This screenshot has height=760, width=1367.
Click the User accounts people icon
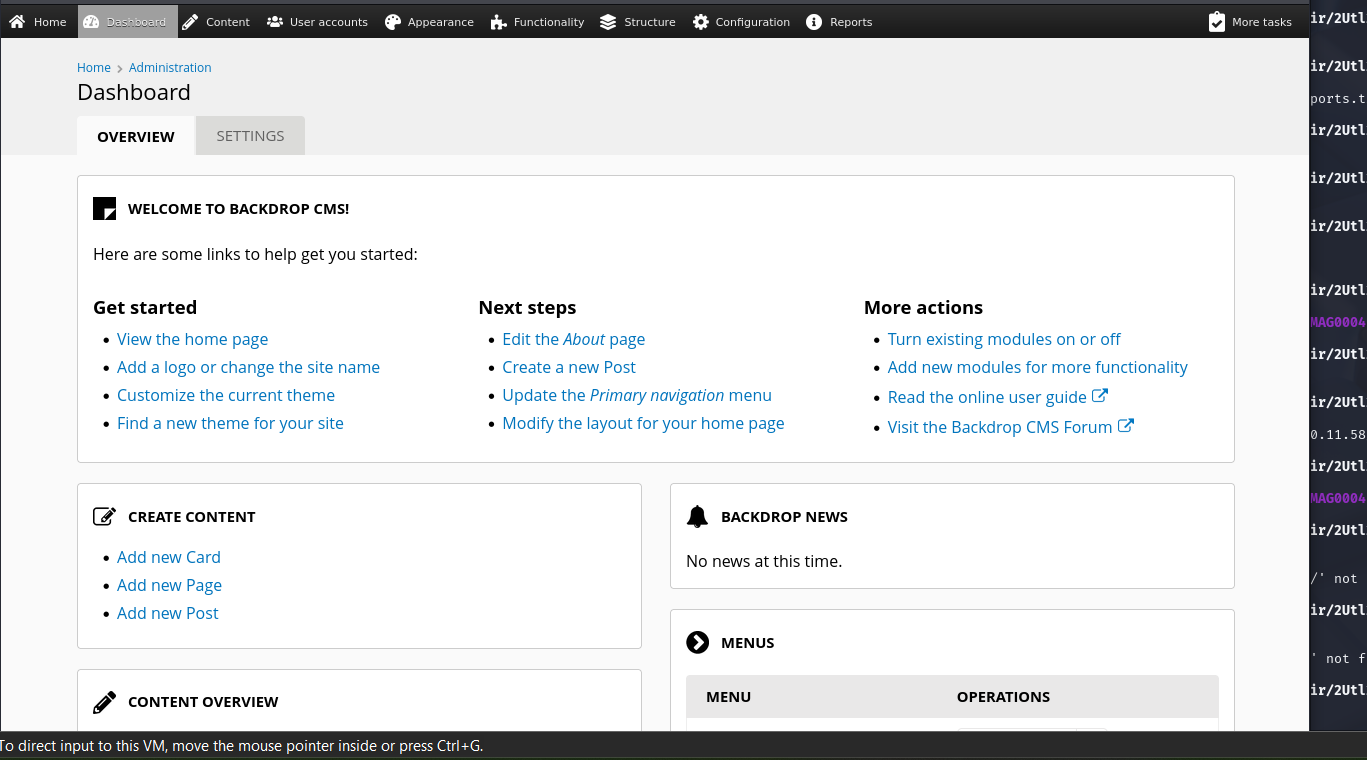coord(274,22)
